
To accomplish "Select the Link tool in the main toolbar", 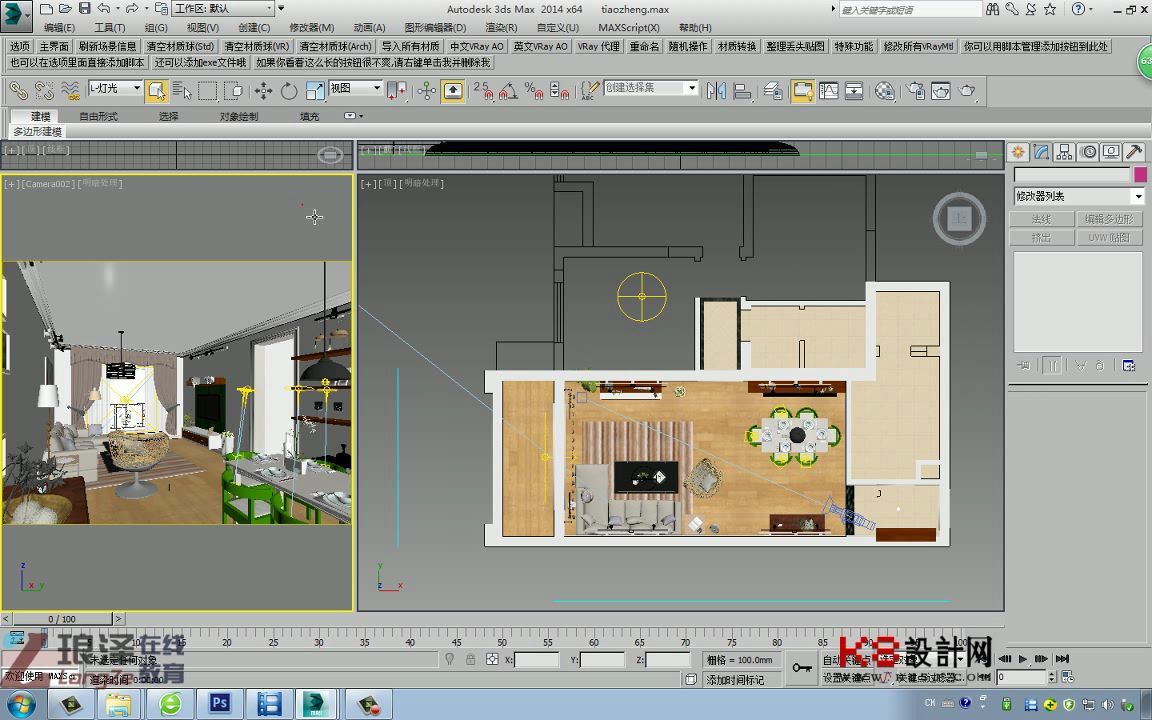I will pos(18,90).
